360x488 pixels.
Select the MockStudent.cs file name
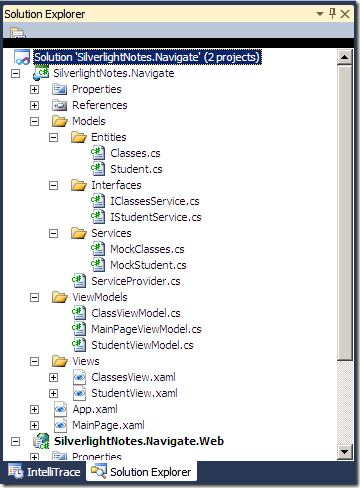coord(148,265)
